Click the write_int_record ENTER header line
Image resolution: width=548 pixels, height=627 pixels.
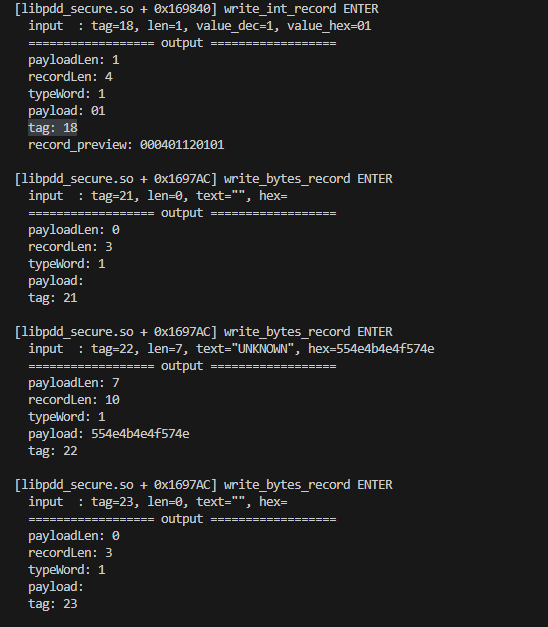pos(196,9)
